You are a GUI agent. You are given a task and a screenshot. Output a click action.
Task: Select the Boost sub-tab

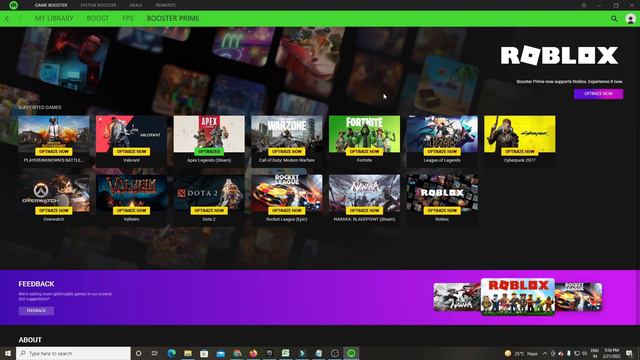98,18
